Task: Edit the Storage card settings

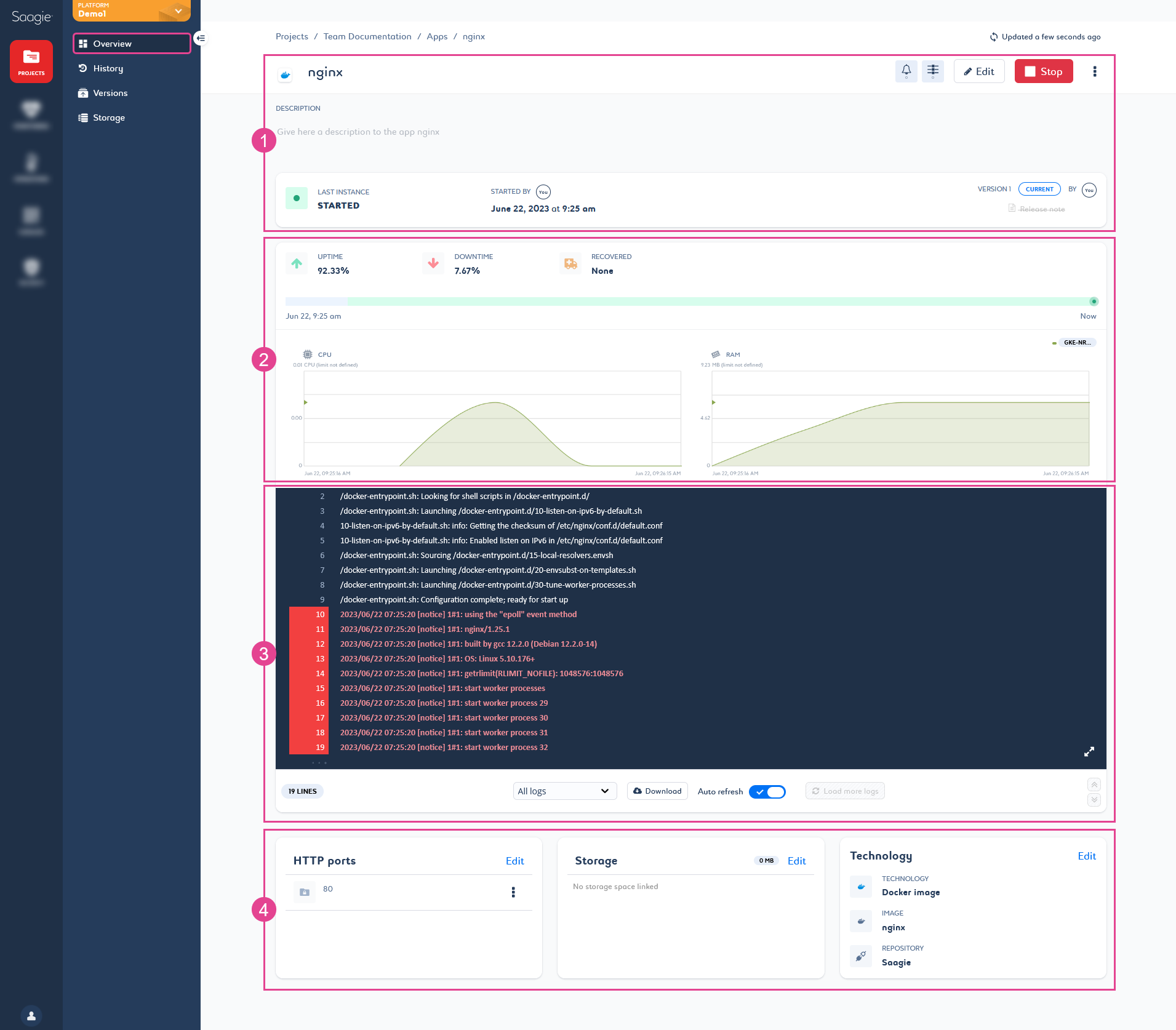Action: 796,861
